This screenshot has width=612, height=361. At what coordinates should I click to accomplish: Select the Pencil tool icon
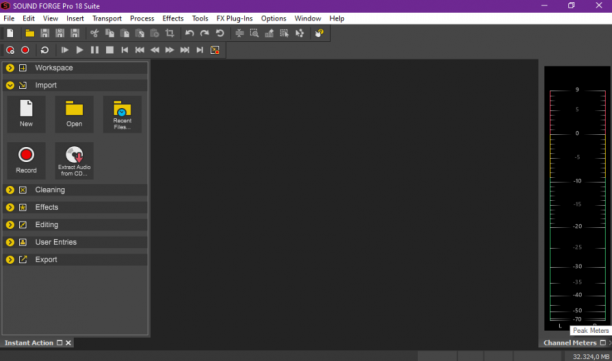(269, 33)
